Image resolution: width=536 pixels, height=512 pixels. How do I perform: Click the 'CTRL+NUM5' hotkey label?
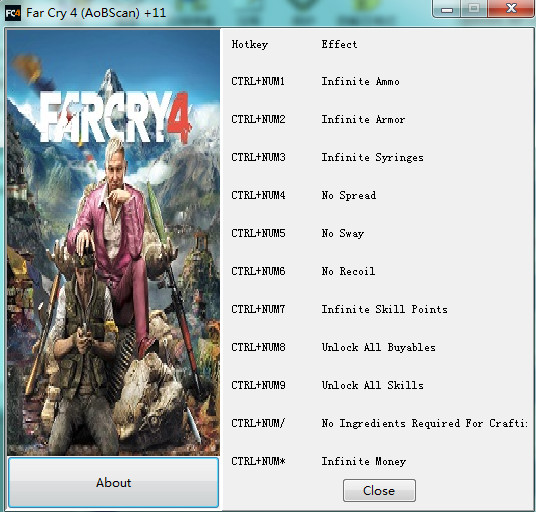coord(258,233)
